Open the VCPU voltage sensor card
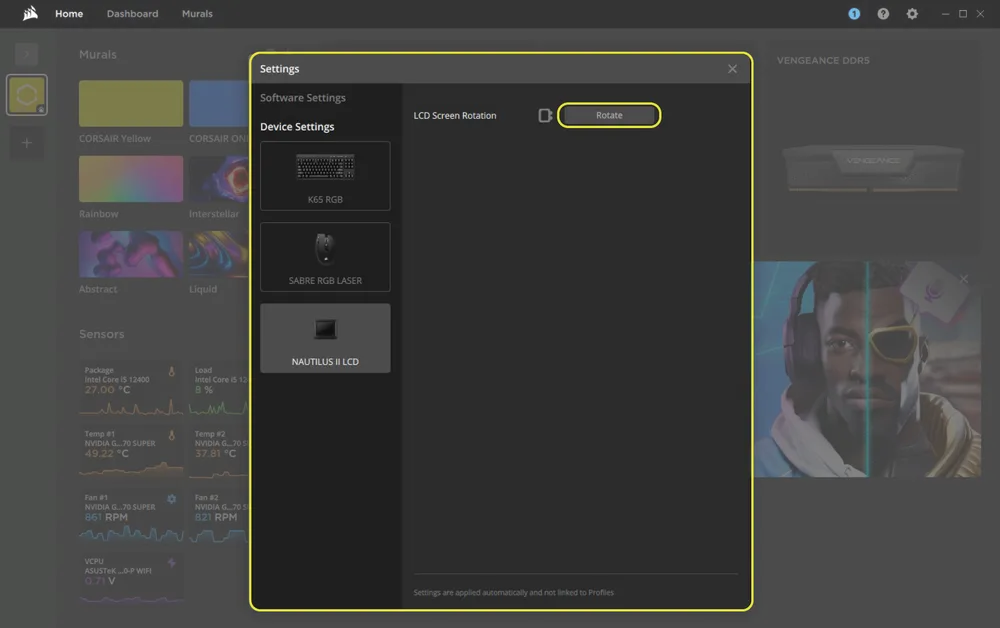The width and height of the screenshot is (1000, 628). coord(131,579)
